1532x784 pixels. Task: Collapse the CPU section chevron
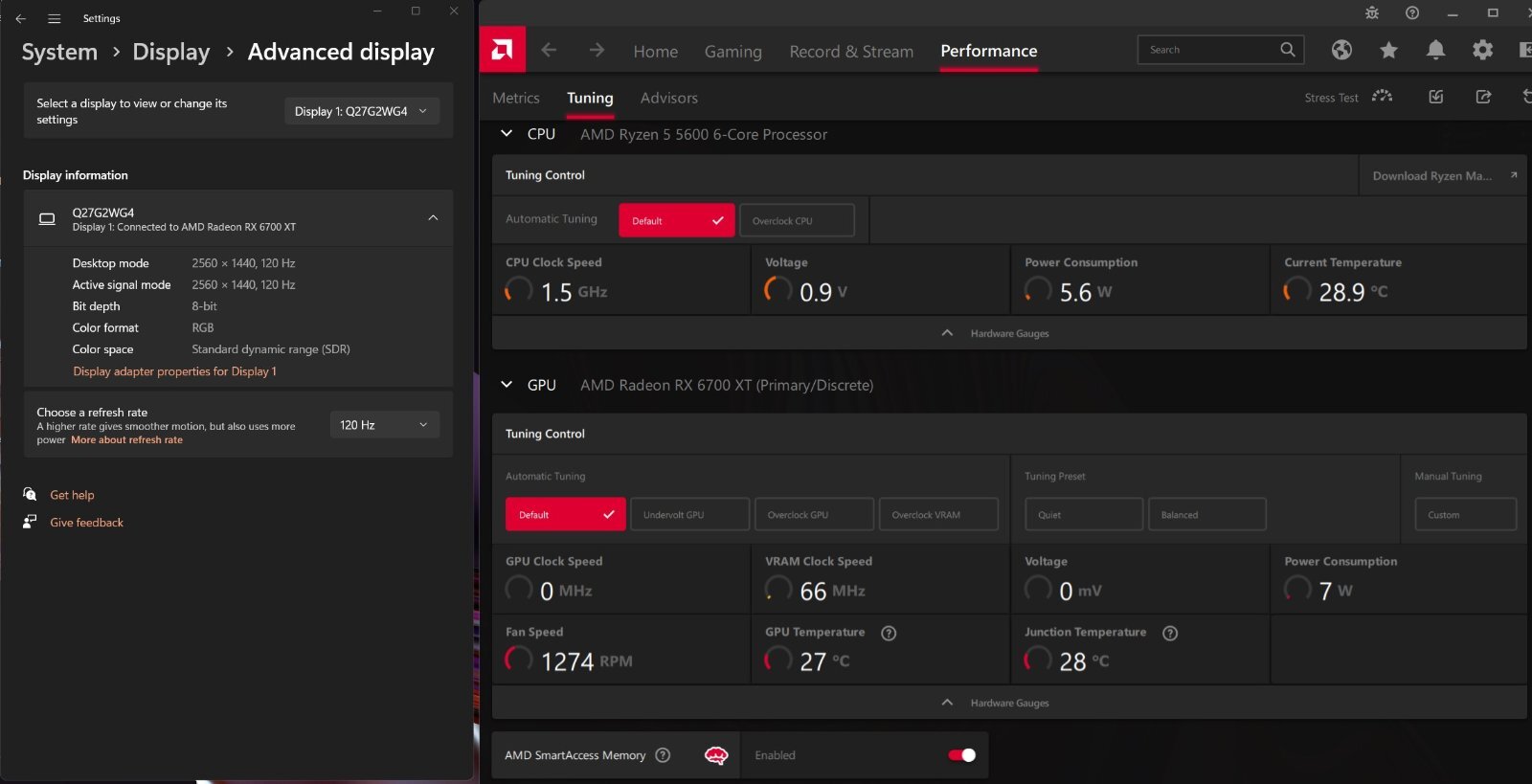click(x=507, y=134)
